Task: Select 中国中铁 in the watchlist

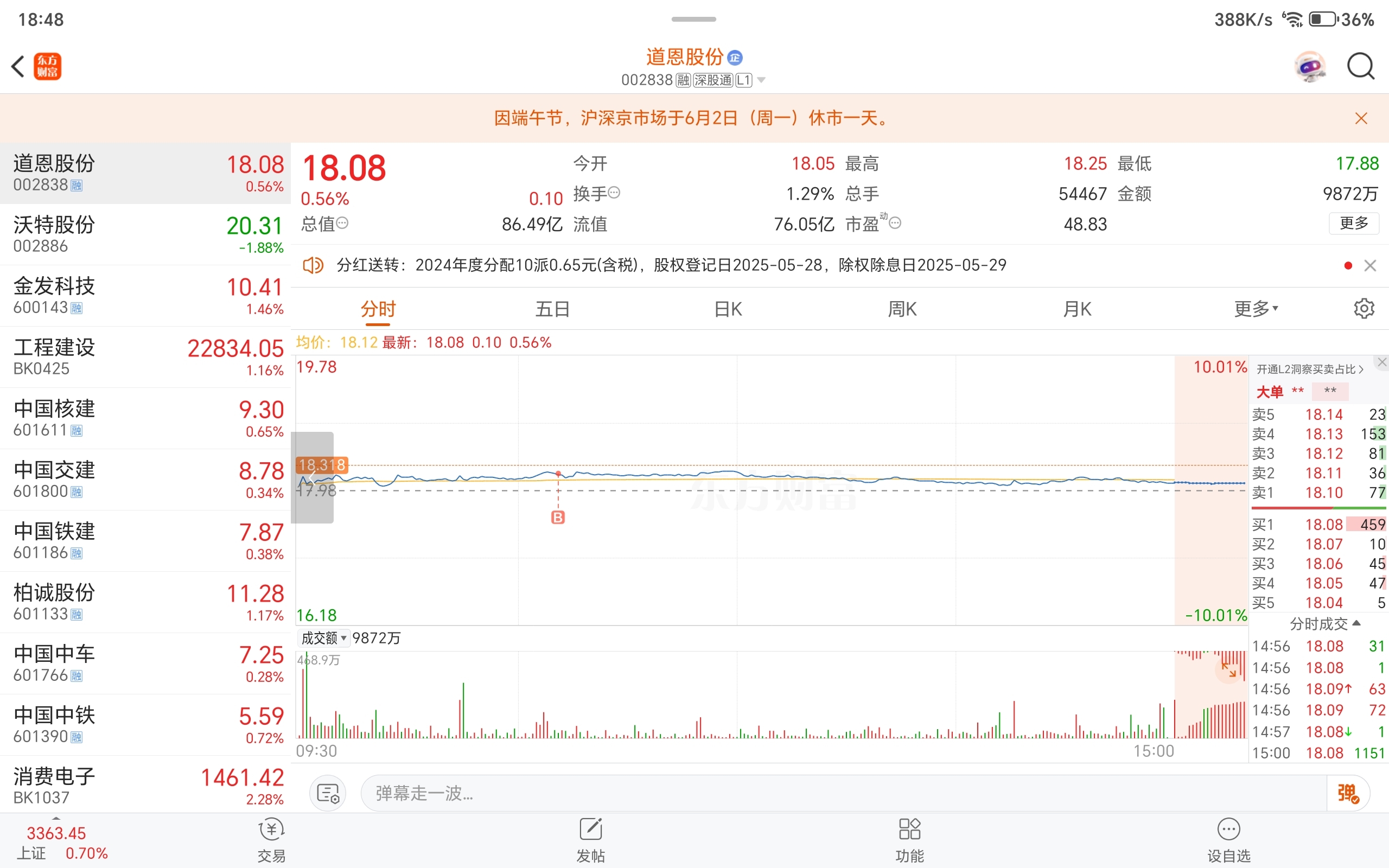Action: [x=145, y=726]
